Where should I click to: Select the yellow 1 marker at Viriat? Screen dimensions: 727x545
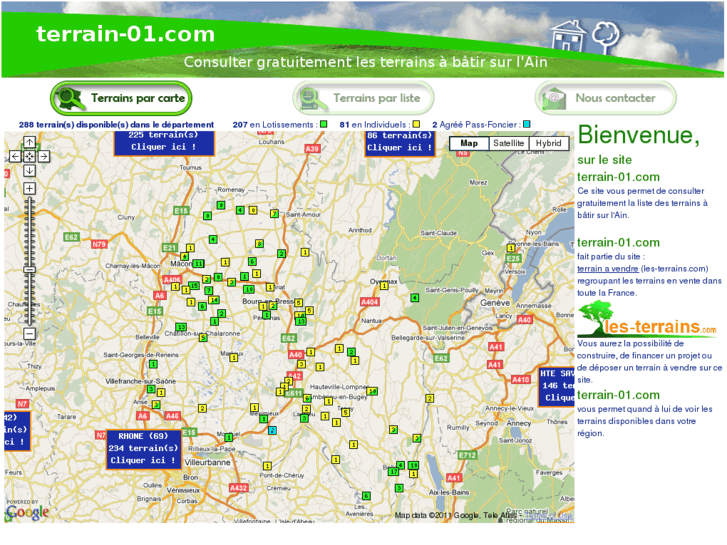pos(270,288)
